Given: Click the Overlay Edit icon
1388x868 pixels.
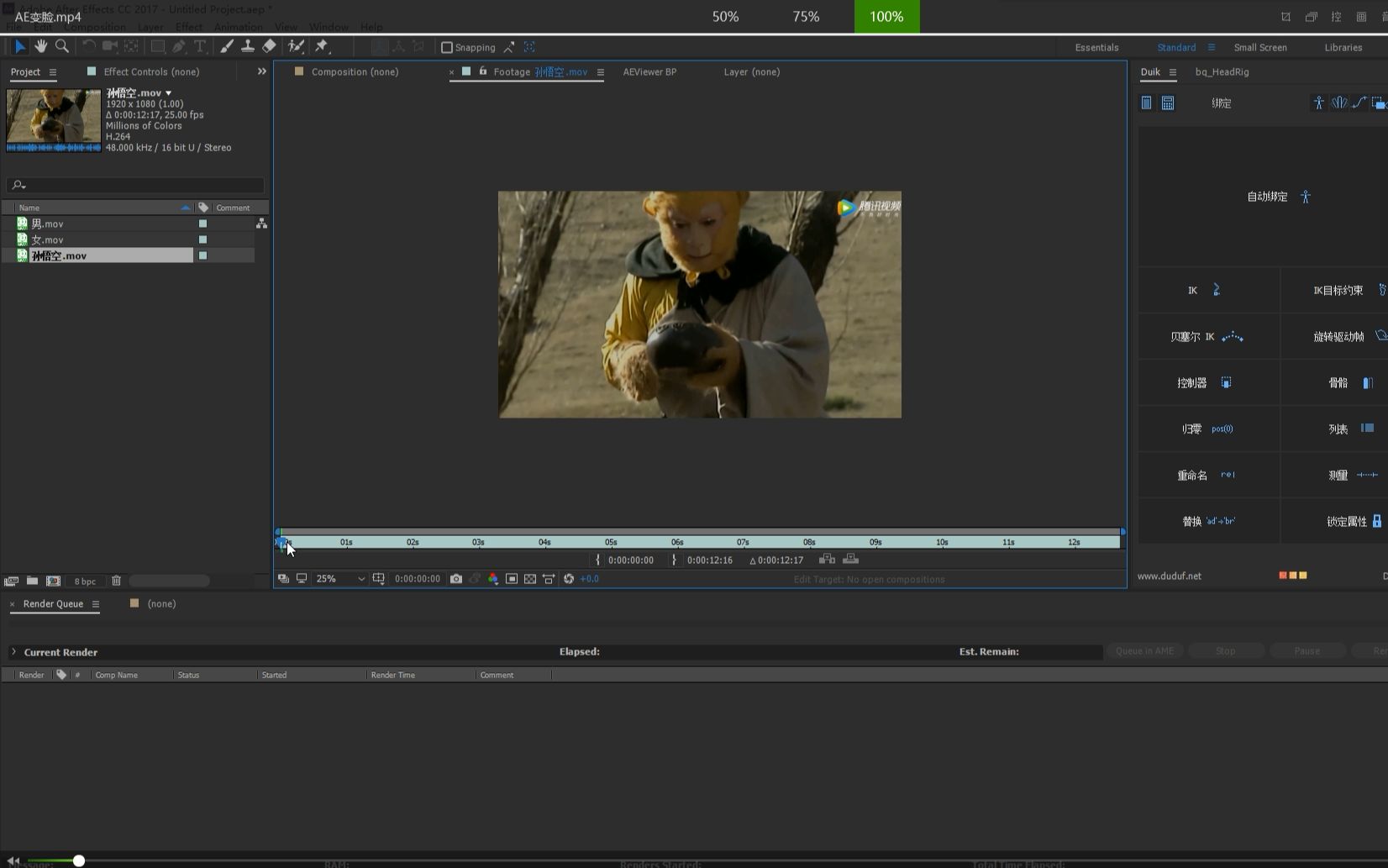Looking at the screenshot, I should [850, 559].
